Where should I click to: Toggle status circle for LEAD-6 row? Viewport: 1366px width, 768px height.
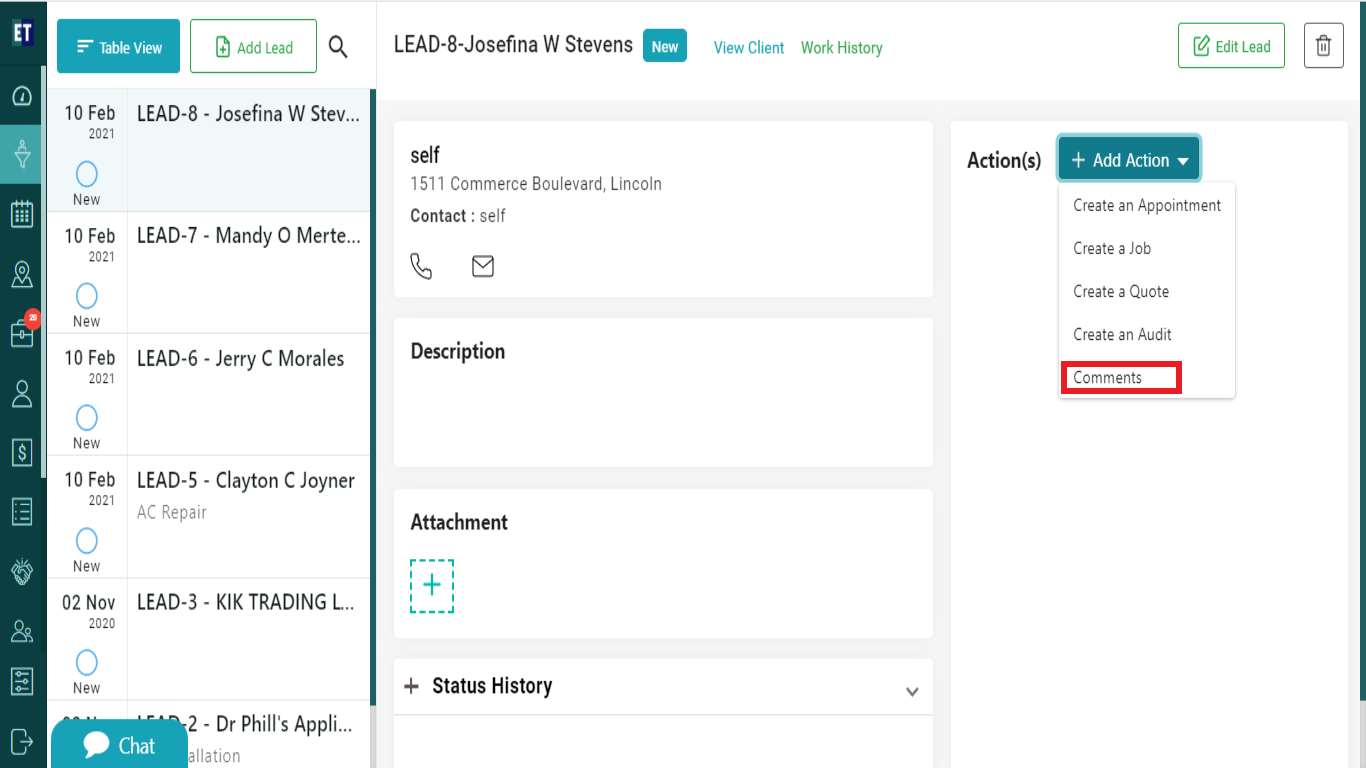pyautogui.click(x=87, y=418)
